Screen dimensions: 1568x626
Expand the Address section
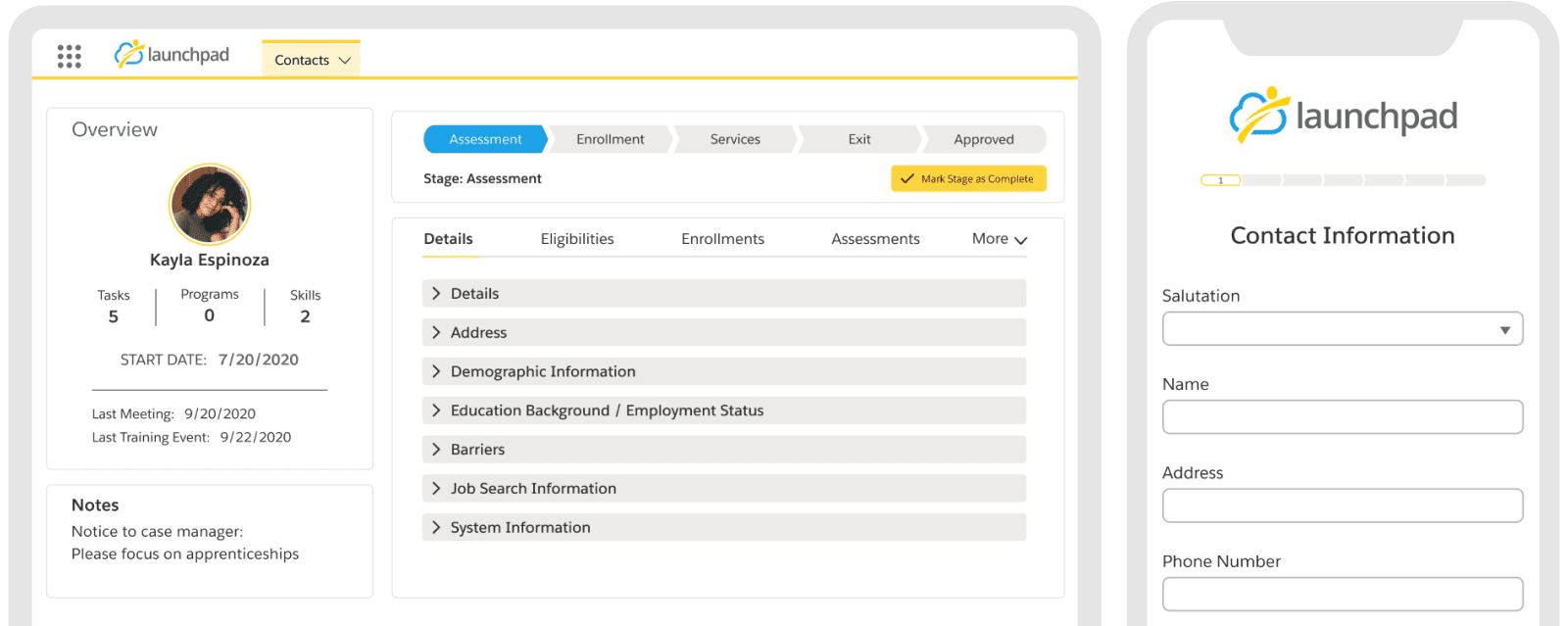tap(724, 332)
